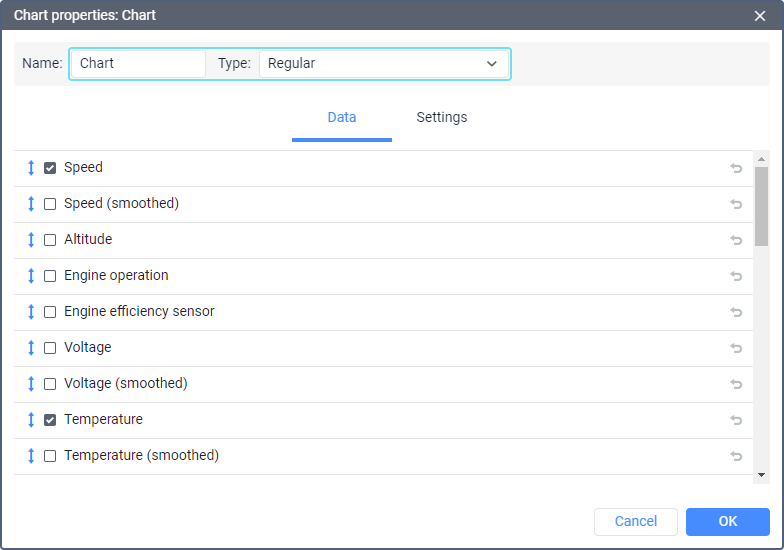
Task: Open the chart Type dropdown
Action: pyautogui.click(x=384, y=63)
